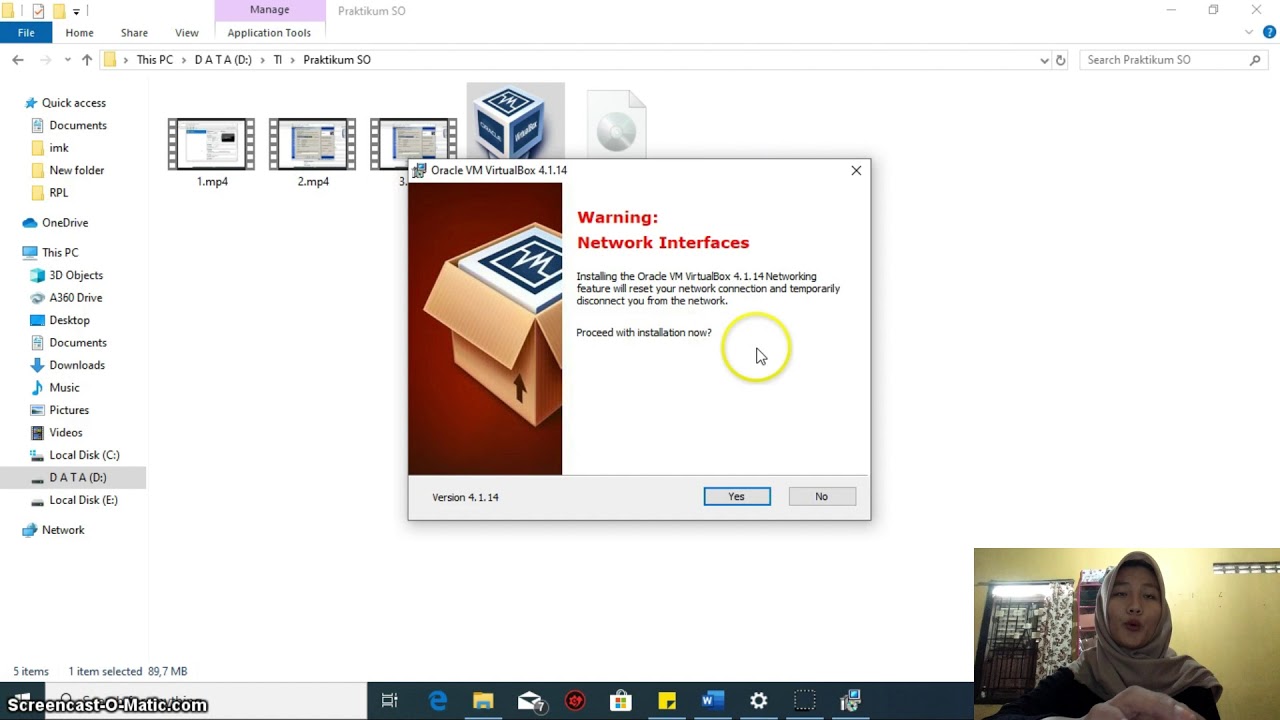
Task: Open File Explorer taskbar icon
Action: (x=483, y=701)
